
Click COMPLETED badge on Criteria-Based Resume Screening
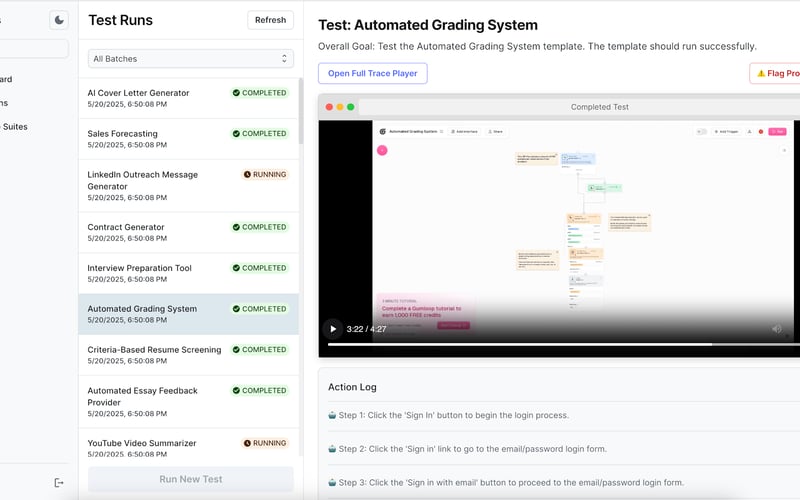coord(260,349)
